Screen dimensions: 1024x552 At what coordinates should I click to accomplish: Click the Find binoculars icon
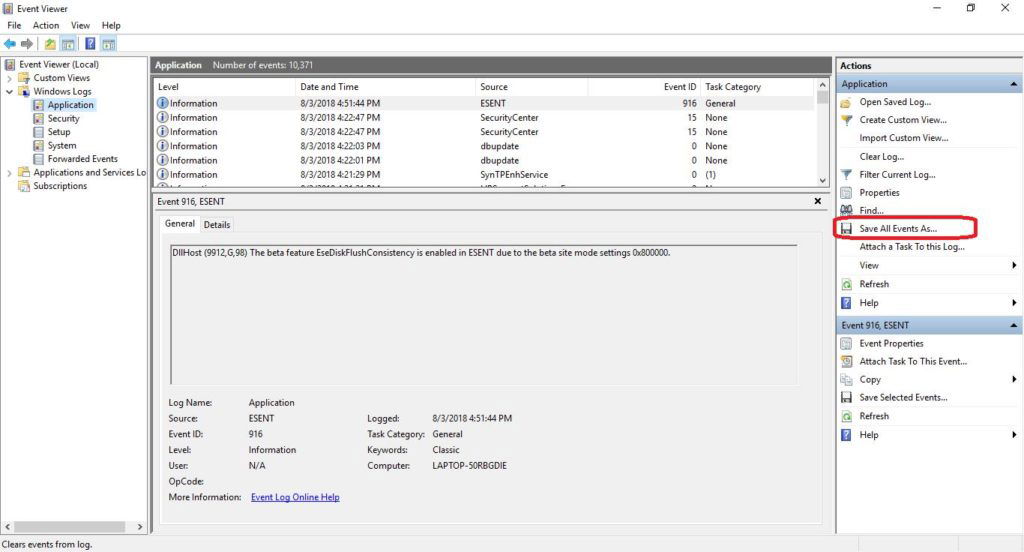(846, 210)
